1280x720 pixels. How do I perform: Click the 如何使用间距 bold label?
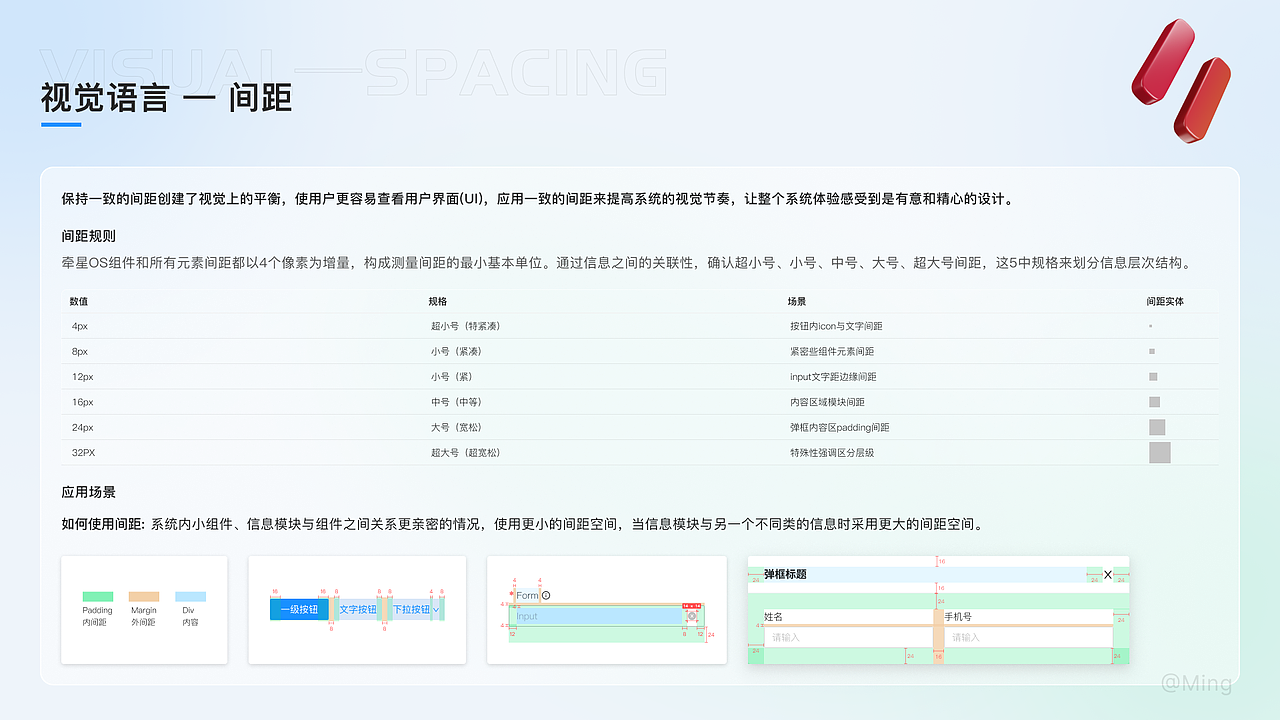(102, 523)
